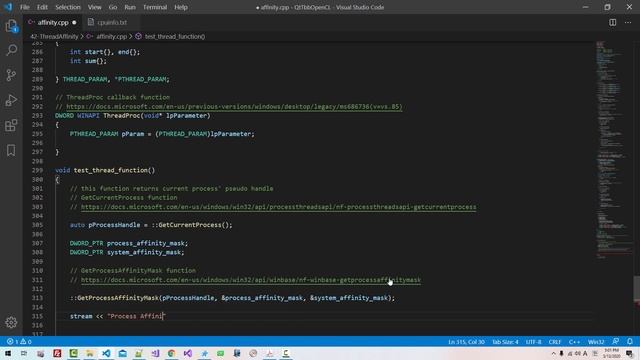Change file encoding UTF-8
The image size is (640, 360).
[x=533, y=342]
